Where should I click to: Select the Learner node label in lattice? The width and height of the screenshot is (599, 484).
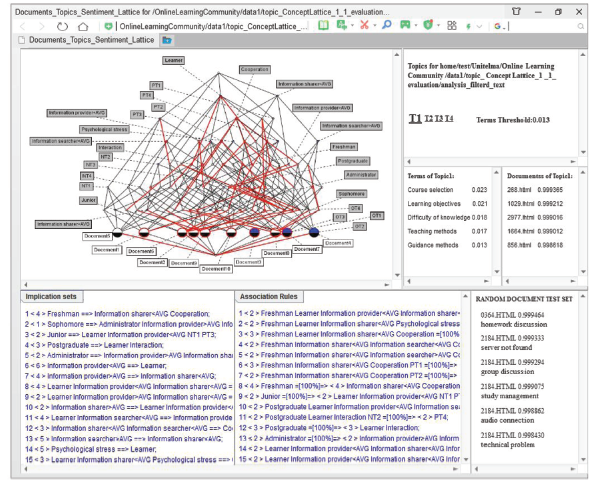(x=174, y=60)
